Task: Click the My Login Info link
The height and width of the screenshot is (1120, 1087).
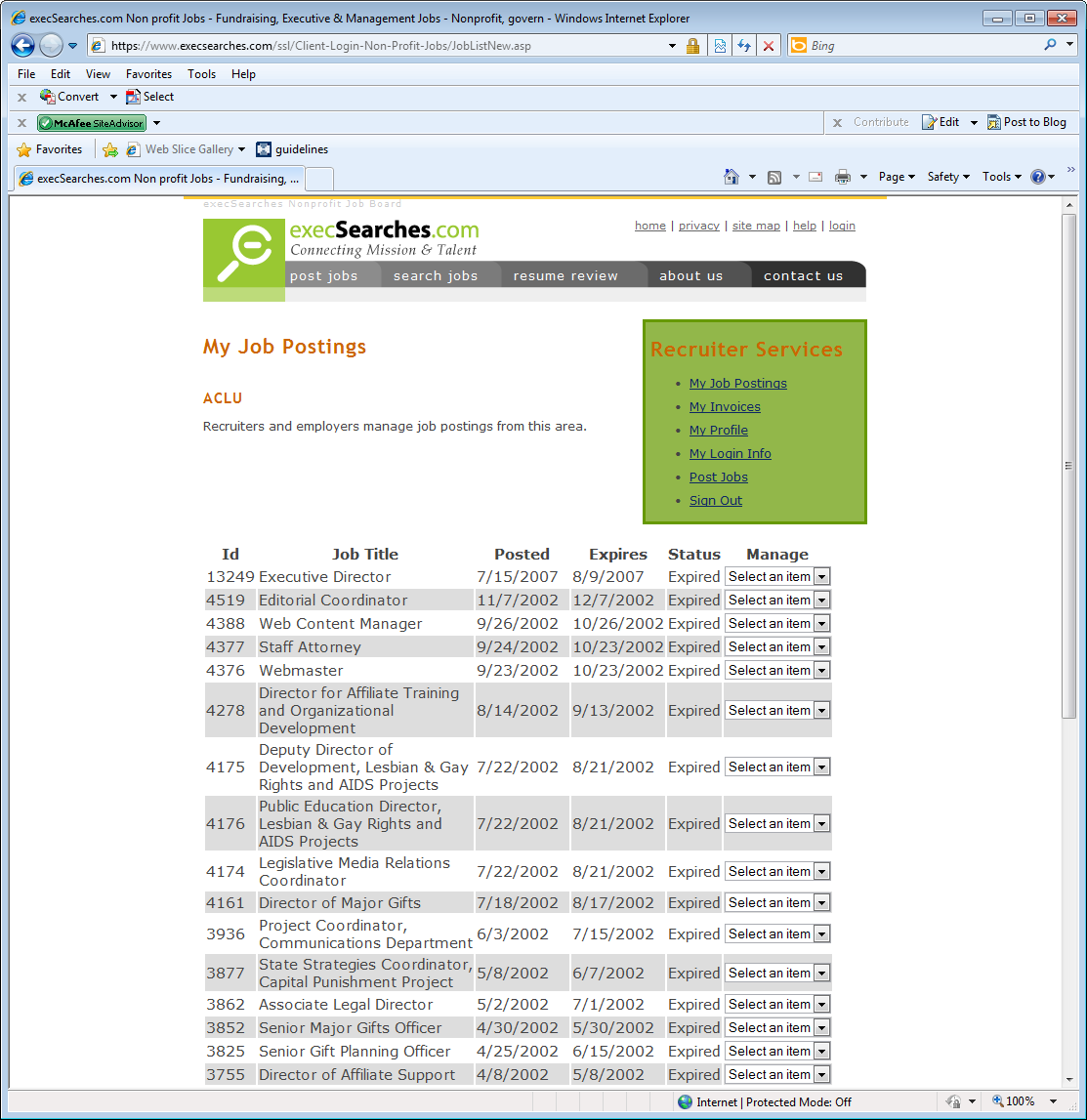Action: [730, 454]
